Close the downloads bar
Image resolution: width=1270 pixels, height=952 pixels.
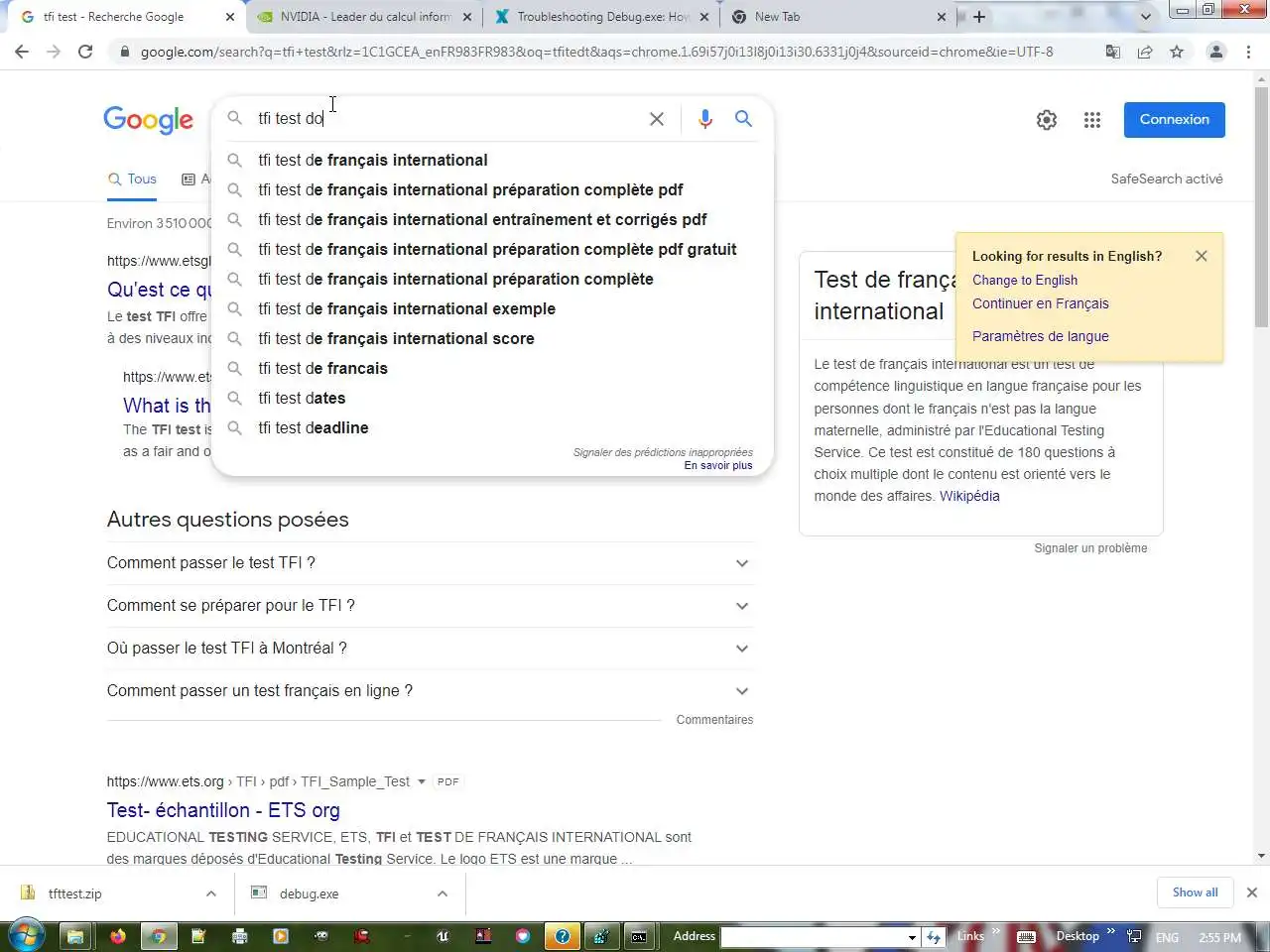[1252, 892]
